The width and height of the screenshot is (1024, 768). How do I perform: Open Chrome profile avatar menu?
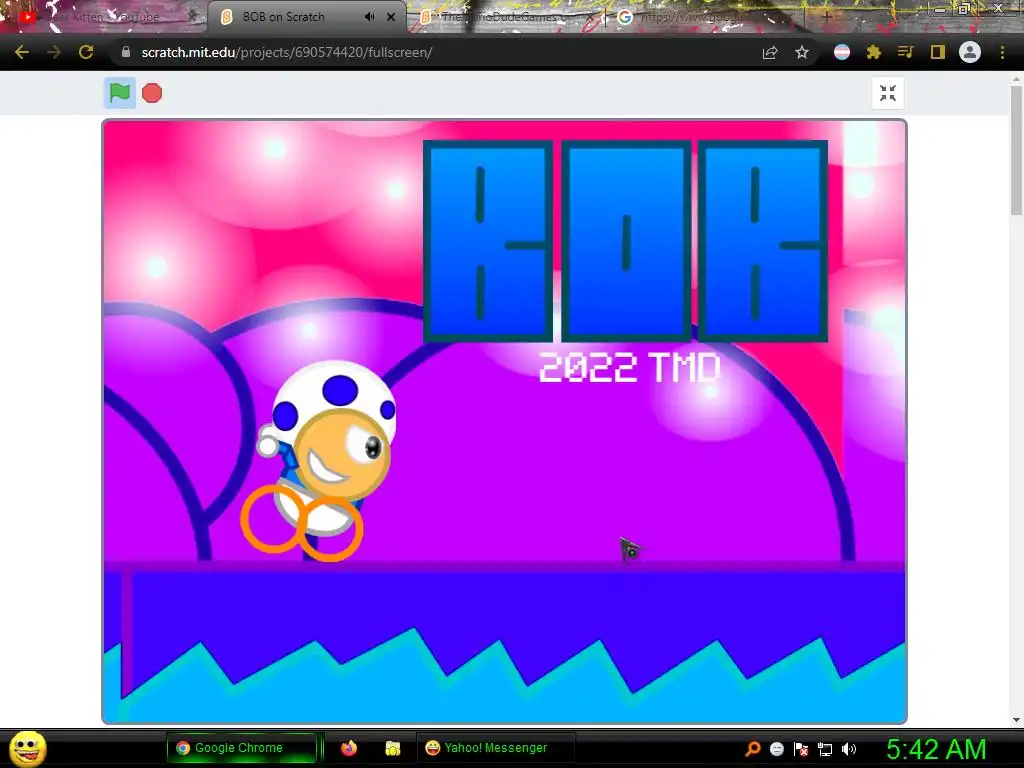(970, 52)
